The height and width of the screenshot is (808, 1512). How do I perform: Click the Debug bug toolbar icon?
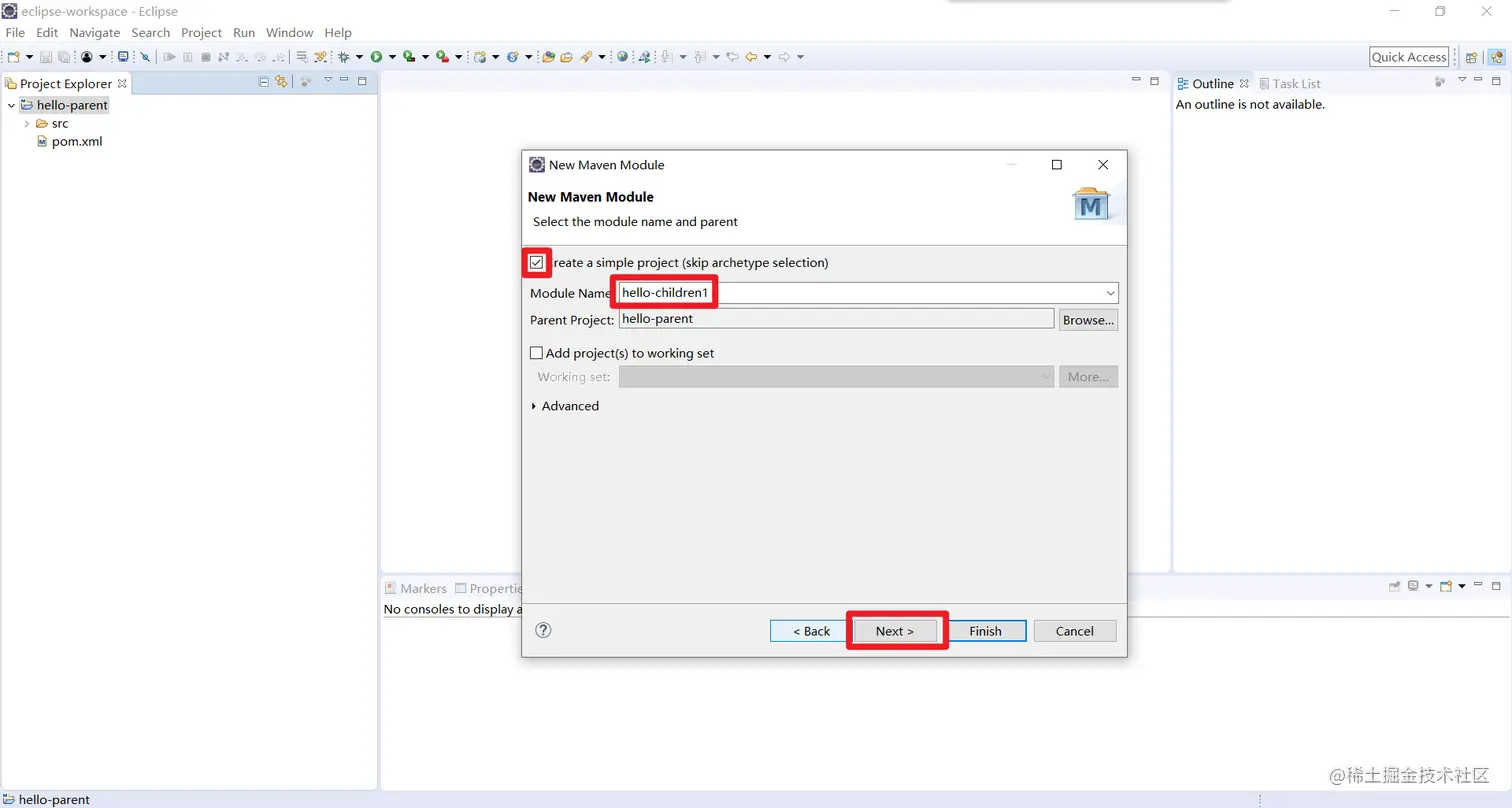[x=343, y=57]
